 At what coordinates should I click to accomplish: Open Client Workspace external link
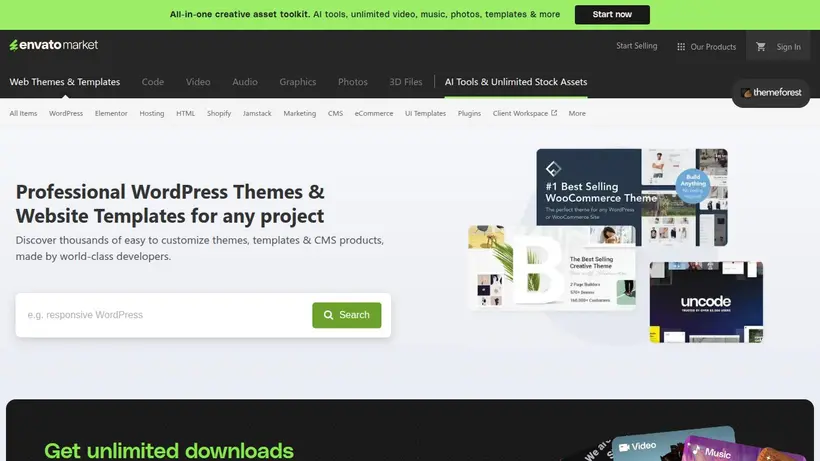click(525, 113)
